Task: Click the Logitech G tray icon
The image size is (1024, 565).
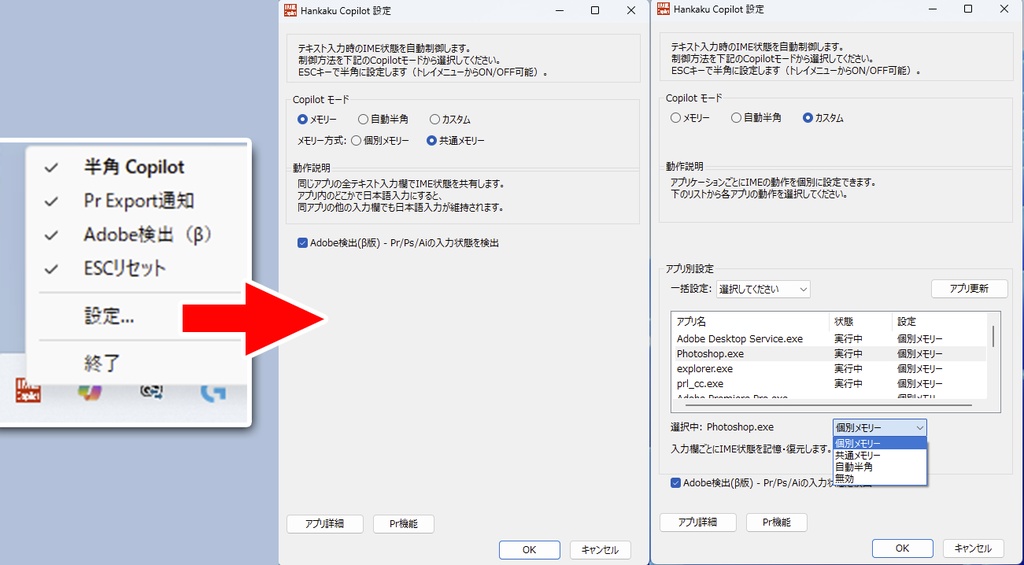Action: point(213,391)
